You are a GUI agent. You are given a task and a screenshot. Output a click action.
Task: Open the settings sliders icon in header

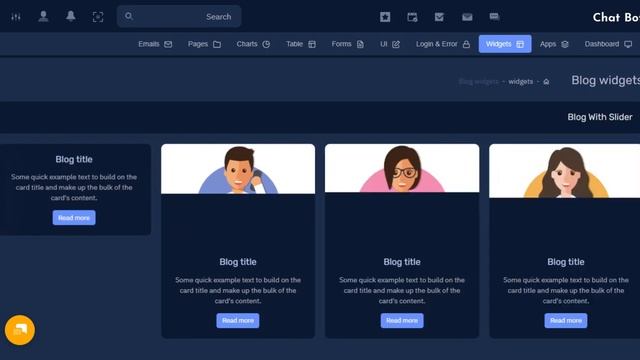pyautogui.click(x=16, y=17)
